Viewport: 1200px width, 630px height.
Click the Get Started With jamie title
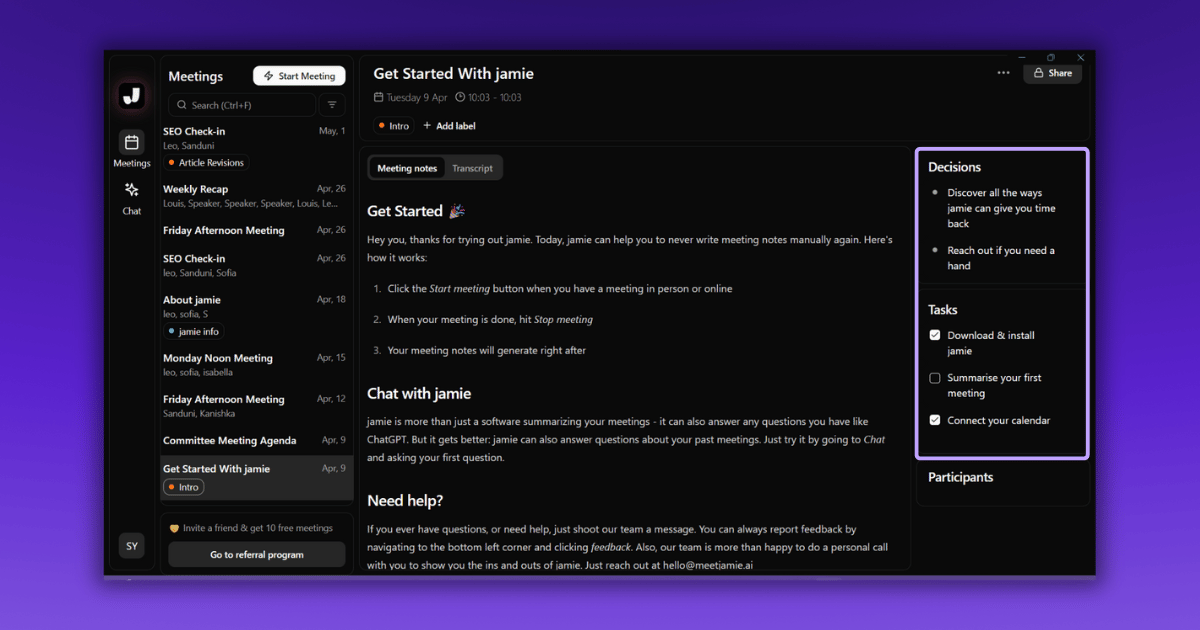click(x=453, y=74)
